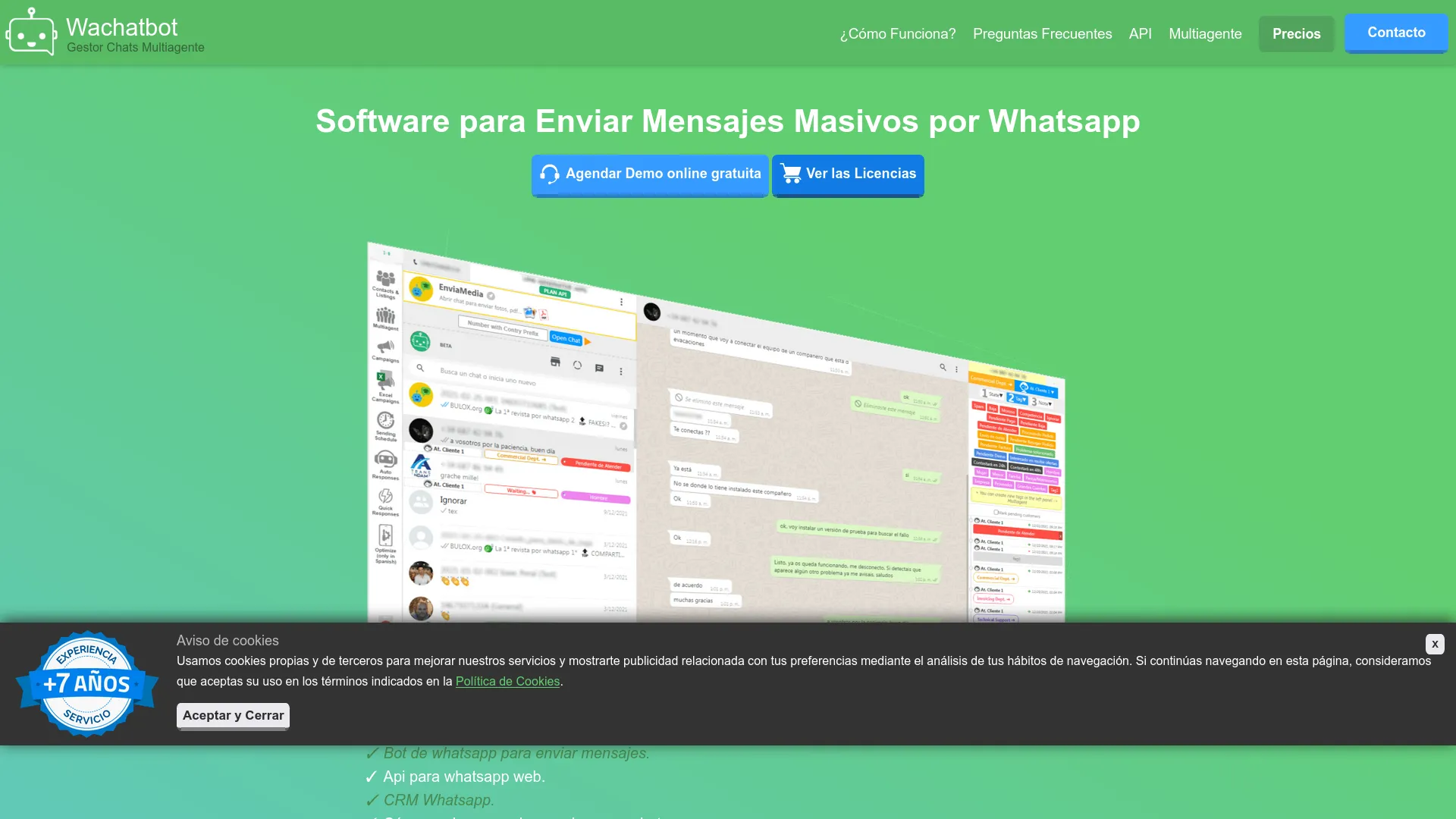The image size is (1456, 819).
Task: Click the Open Chat button in screenshot
Action: pyautogui.click(x=566, y=339)
